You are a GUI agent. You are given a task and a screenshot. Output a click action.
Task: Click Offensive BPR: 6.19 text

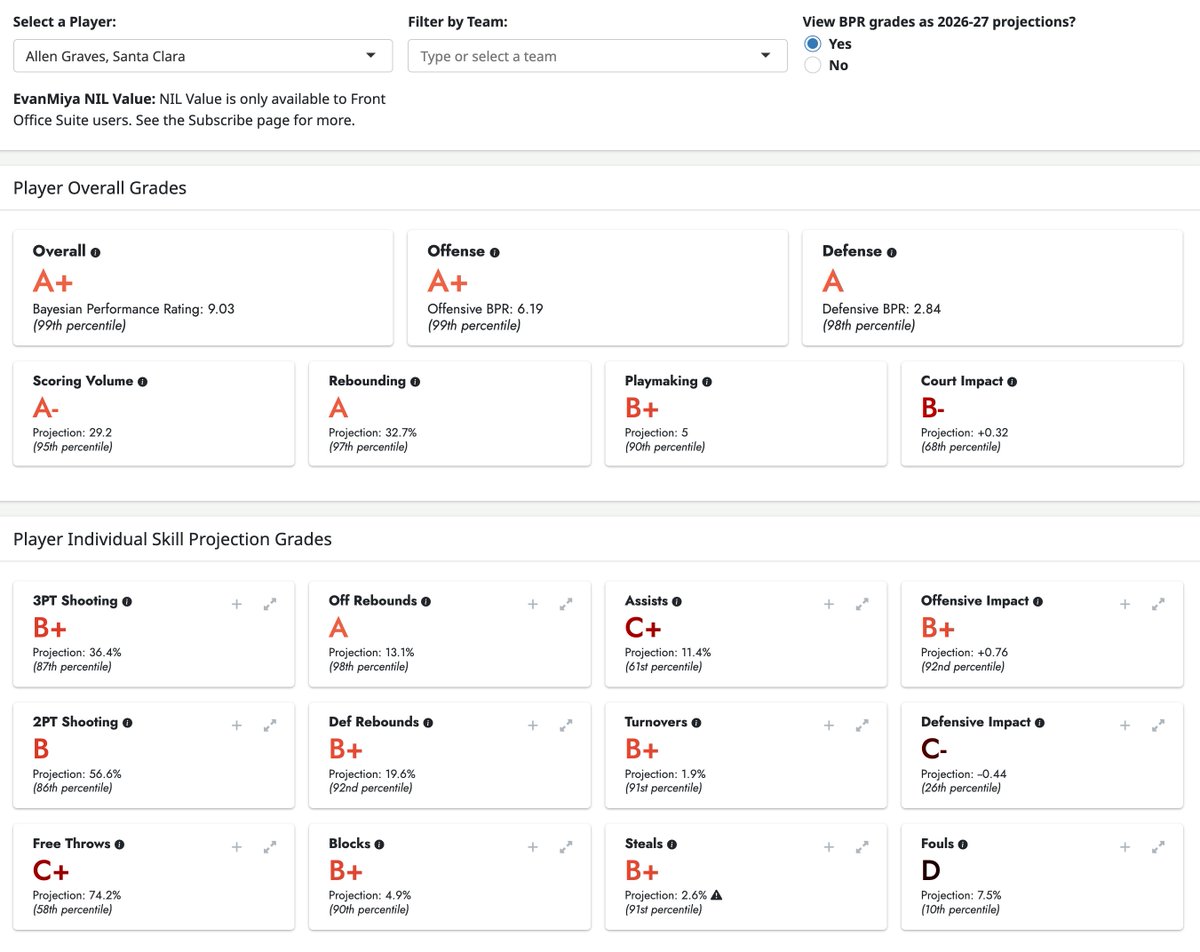485,309
